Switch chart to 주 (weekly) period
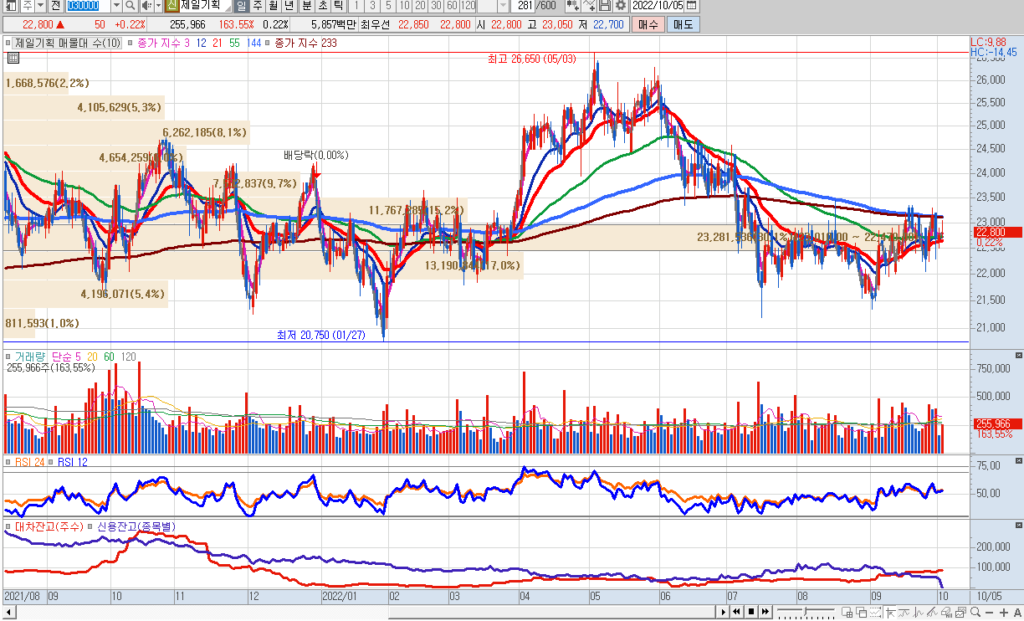The width and height of the screenshot is (1024, 621). pyautogui.click(x=258, y=6)
